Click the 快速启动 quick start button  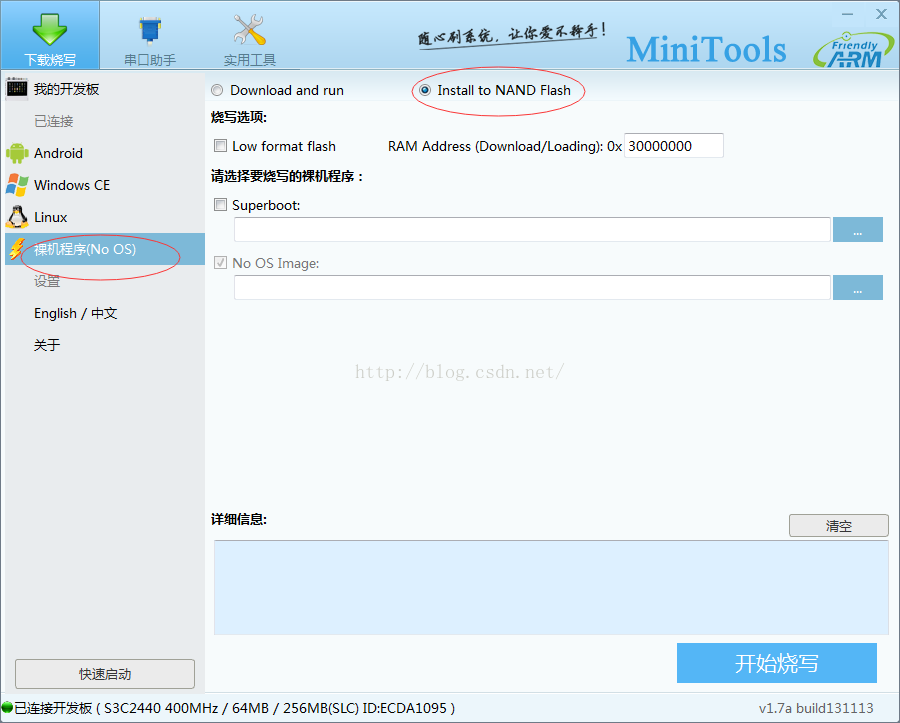pyautogui.click(x=105, y=674)
